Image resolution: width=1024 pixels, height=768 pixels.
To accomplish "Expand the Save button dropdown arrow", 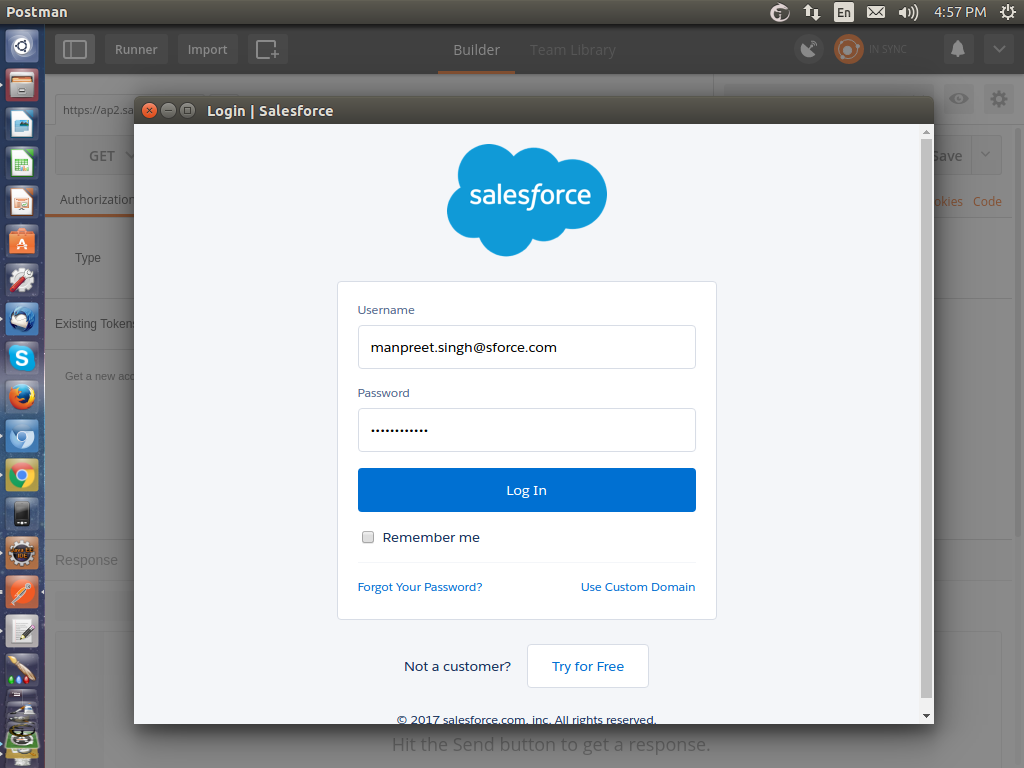I will pos(986,155).
